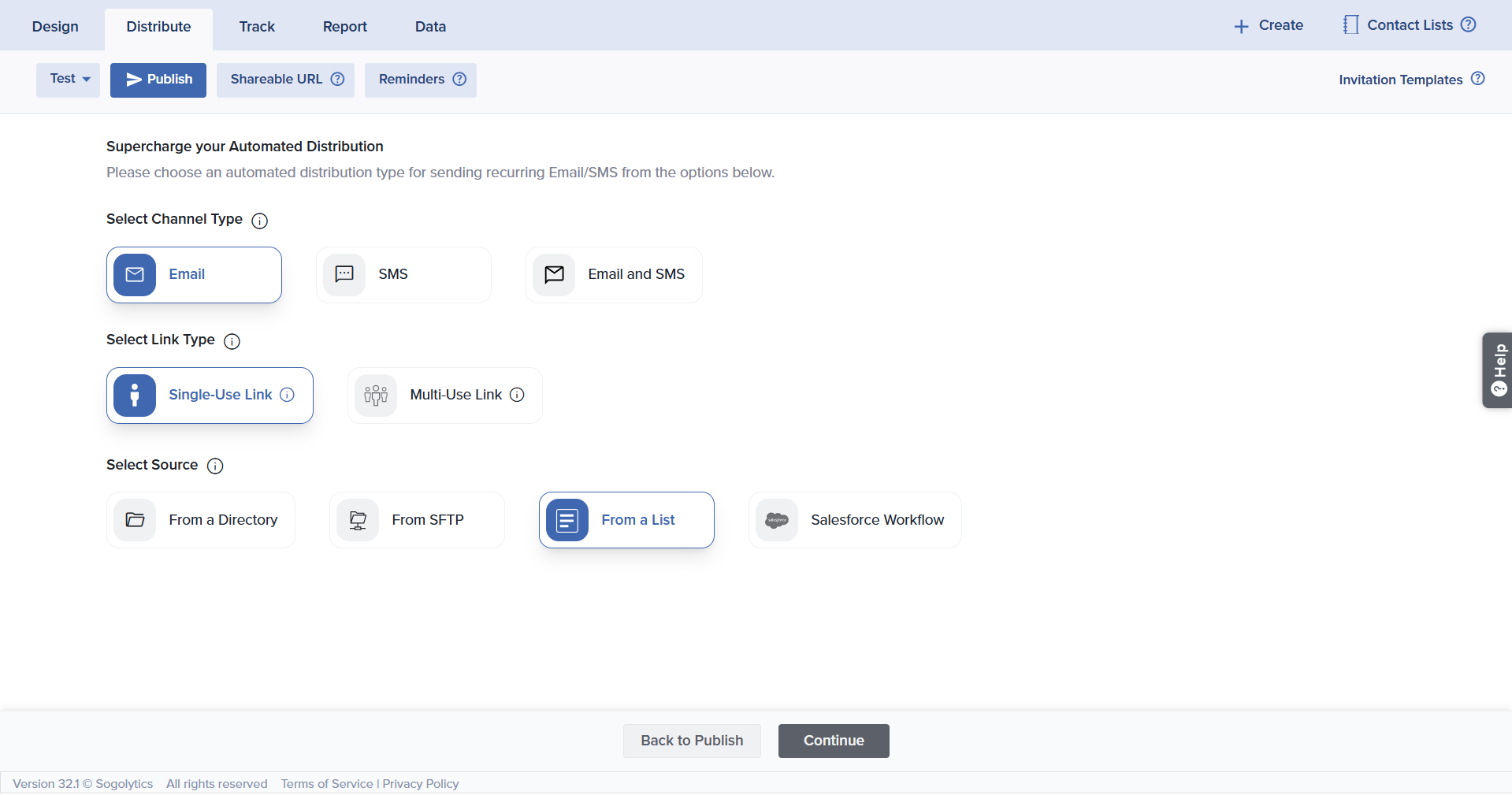Image resolution: width=1512 pixels, height=795 pixels.
Task: Click the info icon beside Select Source
Action: 215,466
